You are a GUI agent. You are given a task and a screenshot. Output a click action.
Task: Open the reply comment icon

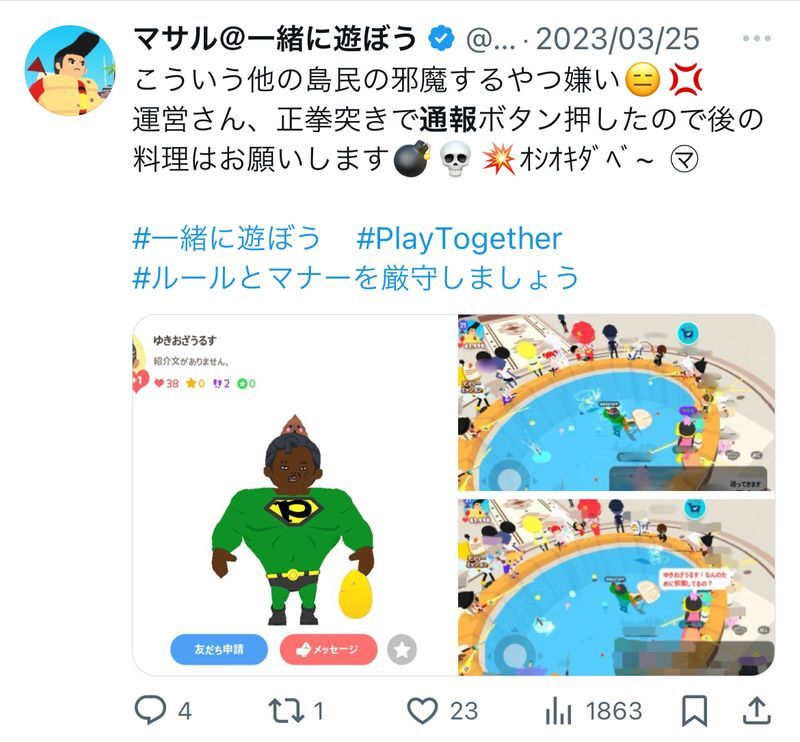click(x=150, y=710)
